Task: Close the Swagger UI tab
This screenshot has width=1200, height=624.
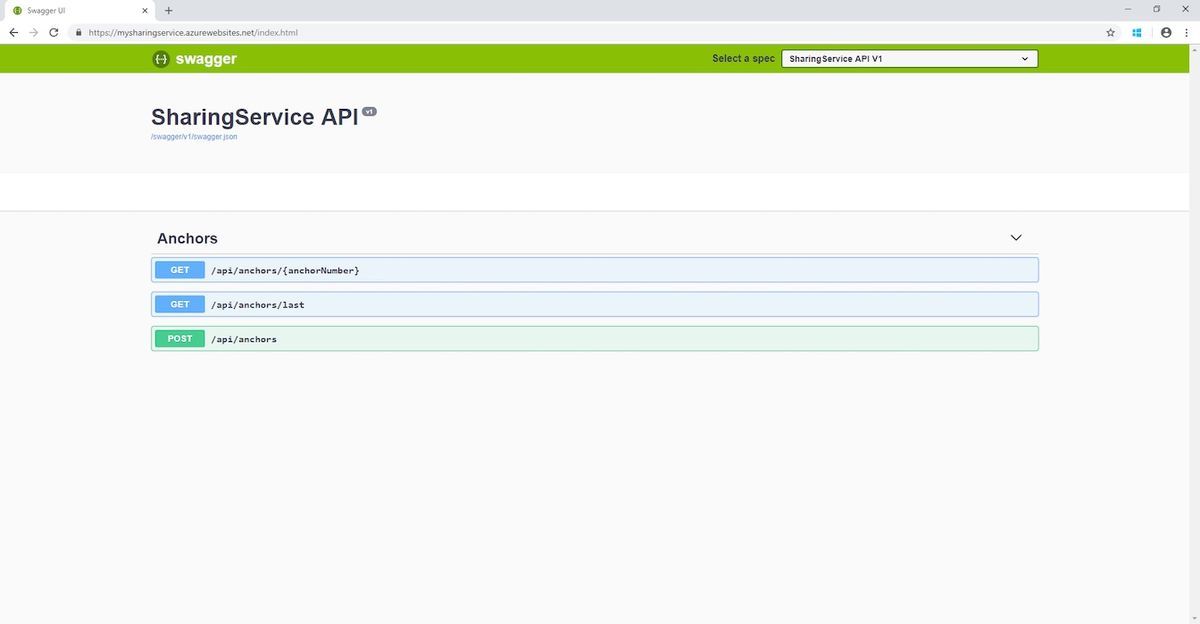Action: [146, 10]
